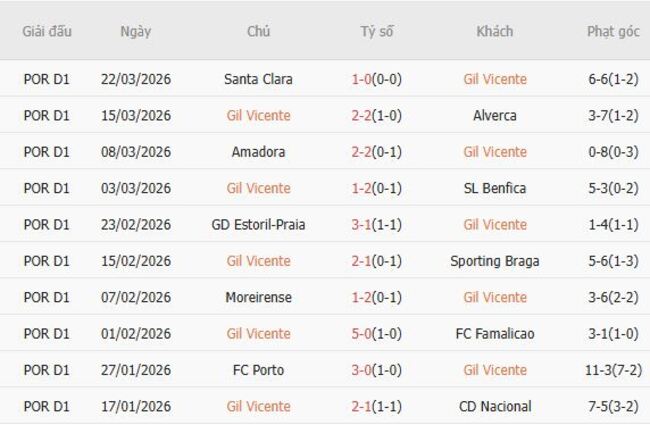
Task: Click the Santa Clara home team link
Action: point(258,79)
